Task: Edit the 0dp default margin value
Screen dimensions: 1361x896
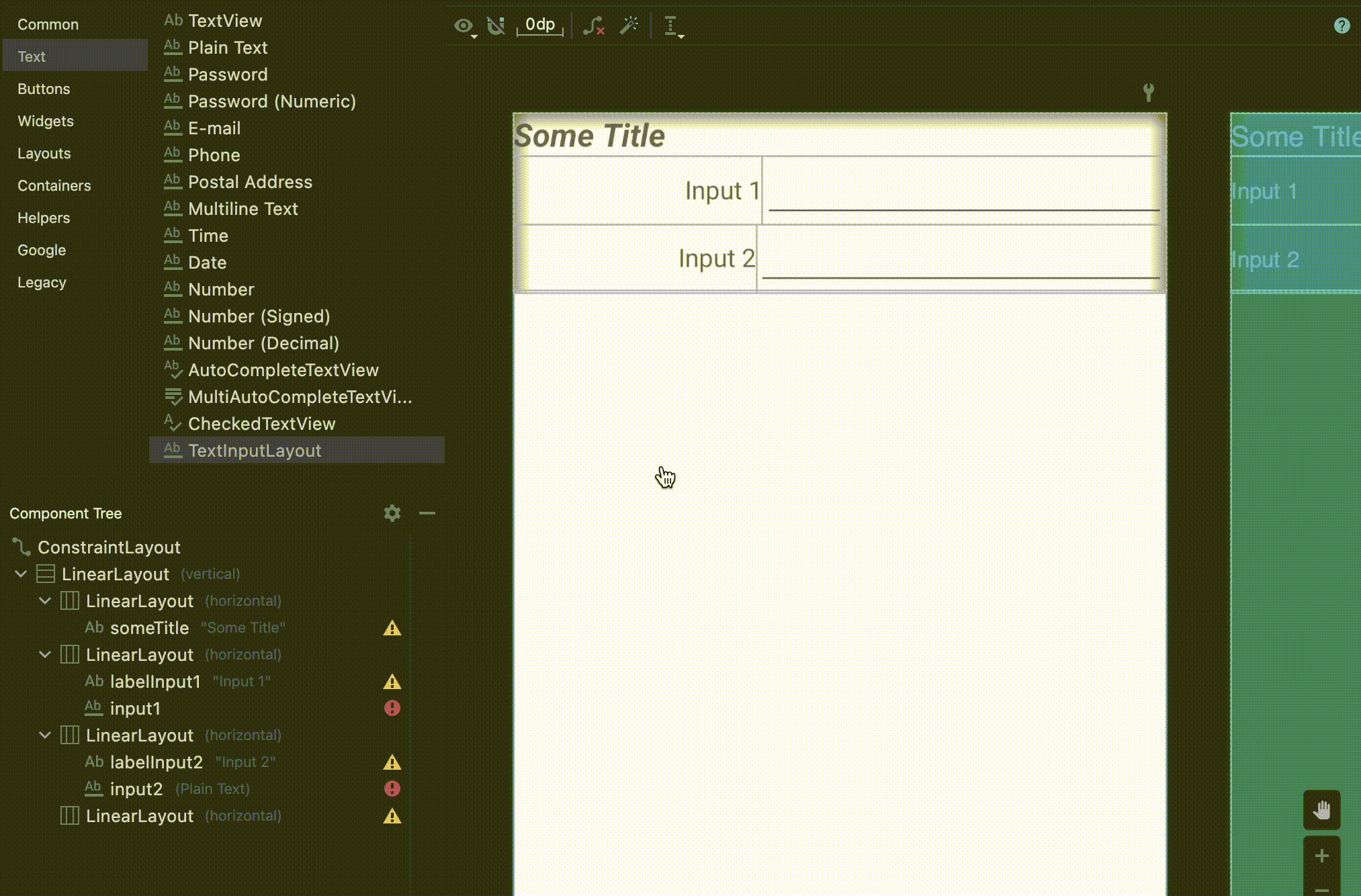Action: (x=540, y=25)
